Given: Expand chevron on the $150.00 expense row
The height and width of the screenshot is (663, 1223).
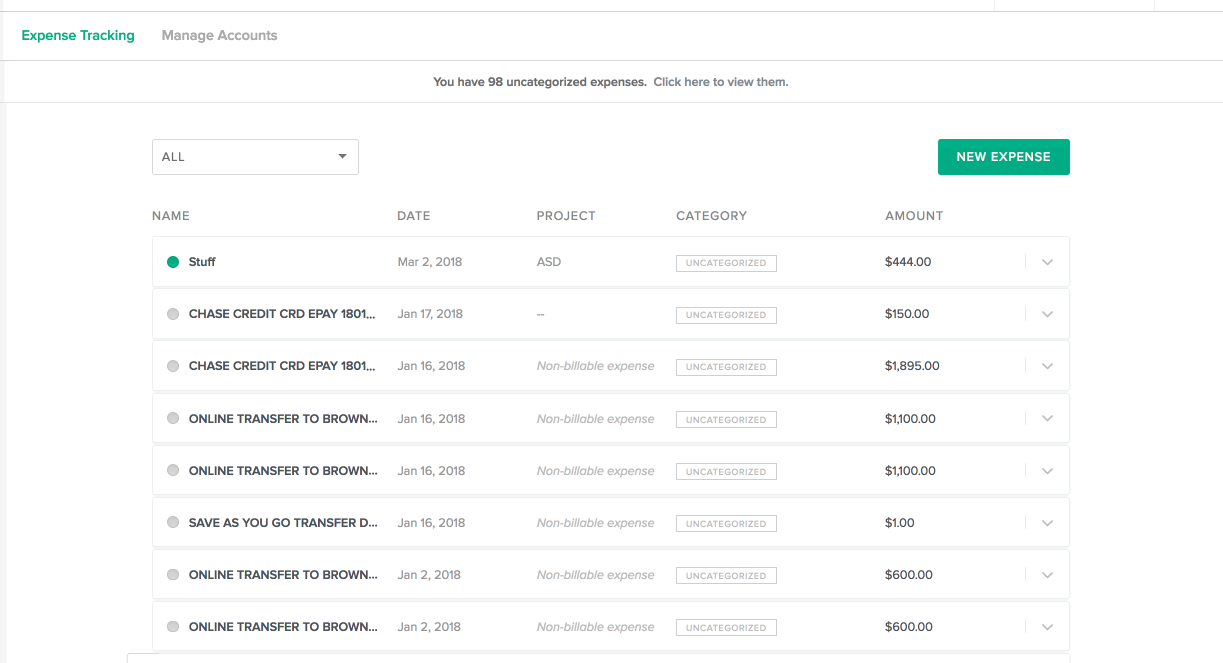Looking at the screenshot, I should 1047,314.
